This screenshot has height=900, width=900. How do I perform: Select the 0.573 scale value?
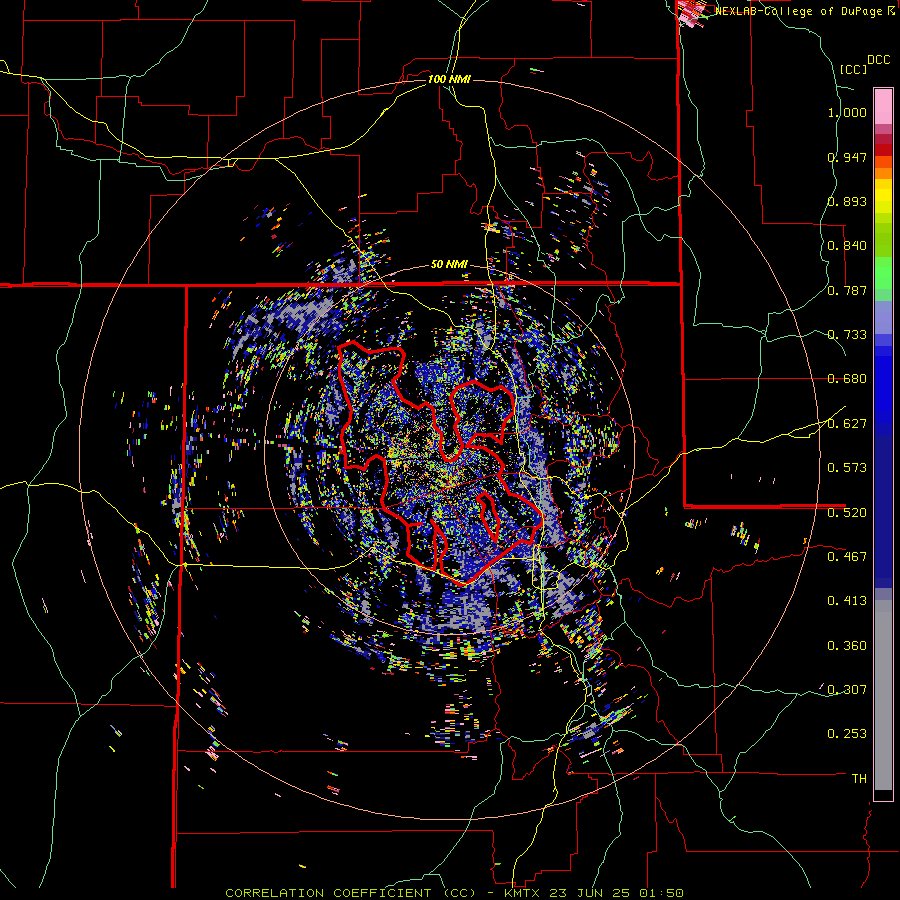(x=847, y=468)
